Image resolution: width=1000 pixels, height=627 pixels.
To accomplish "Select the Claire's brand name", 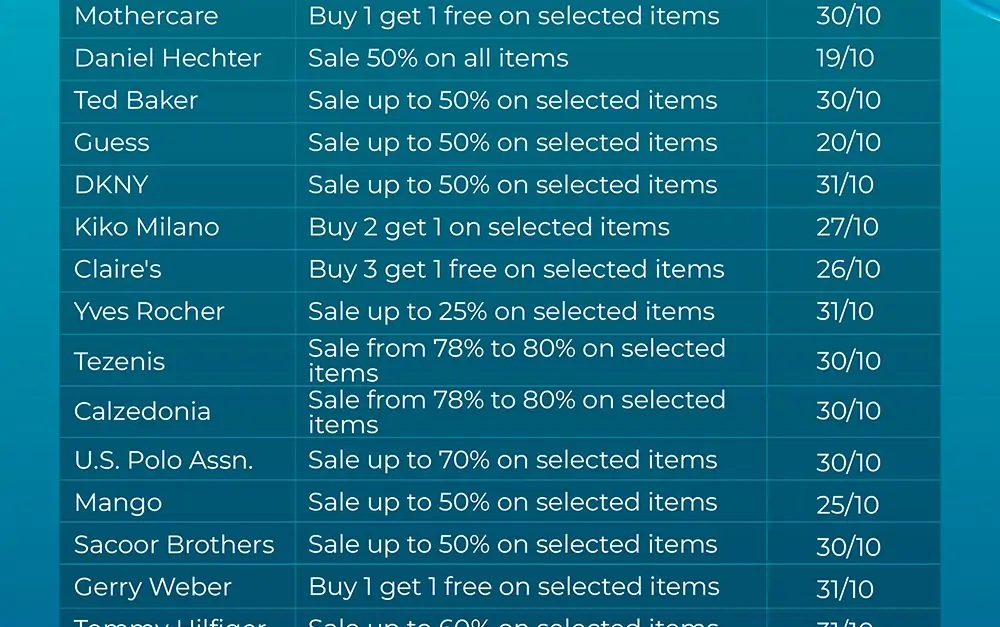I will point(118,269).
